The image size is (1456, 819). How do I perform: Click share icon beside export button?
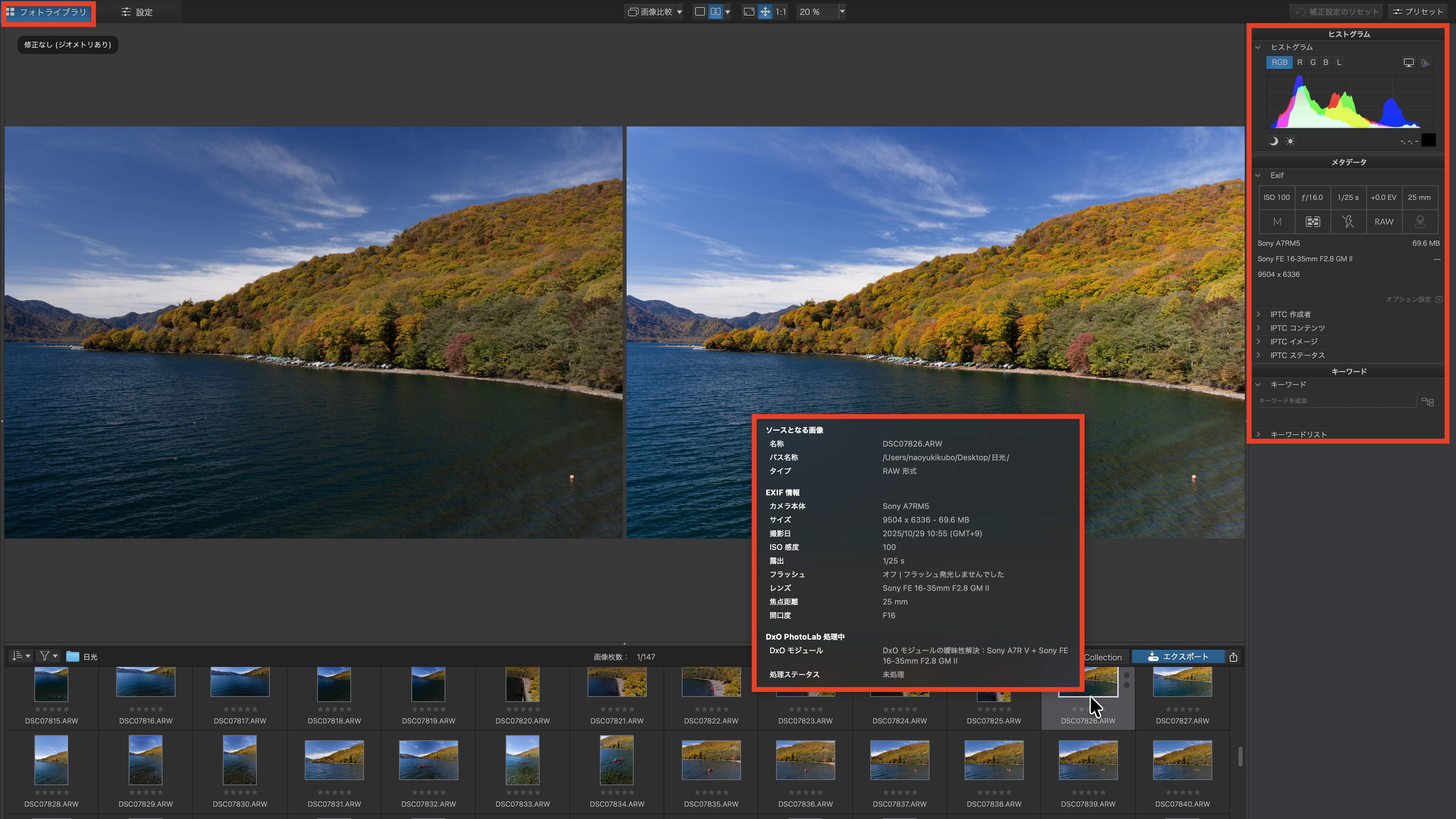(x=1233, y=657)
